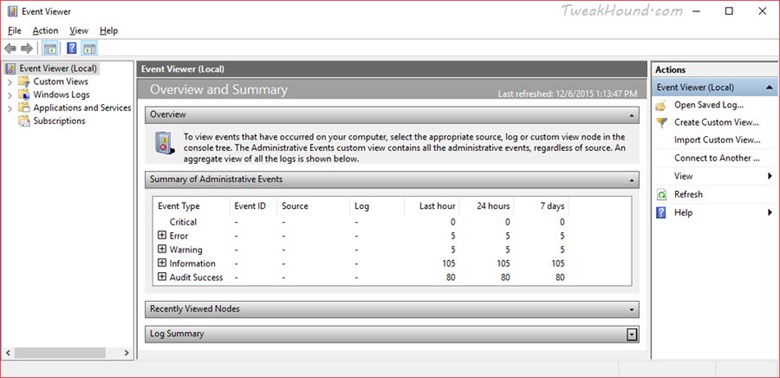Screen dimensions: 780x378
Task: Click the blue Help toolbar icon
Action: (72, 48)
